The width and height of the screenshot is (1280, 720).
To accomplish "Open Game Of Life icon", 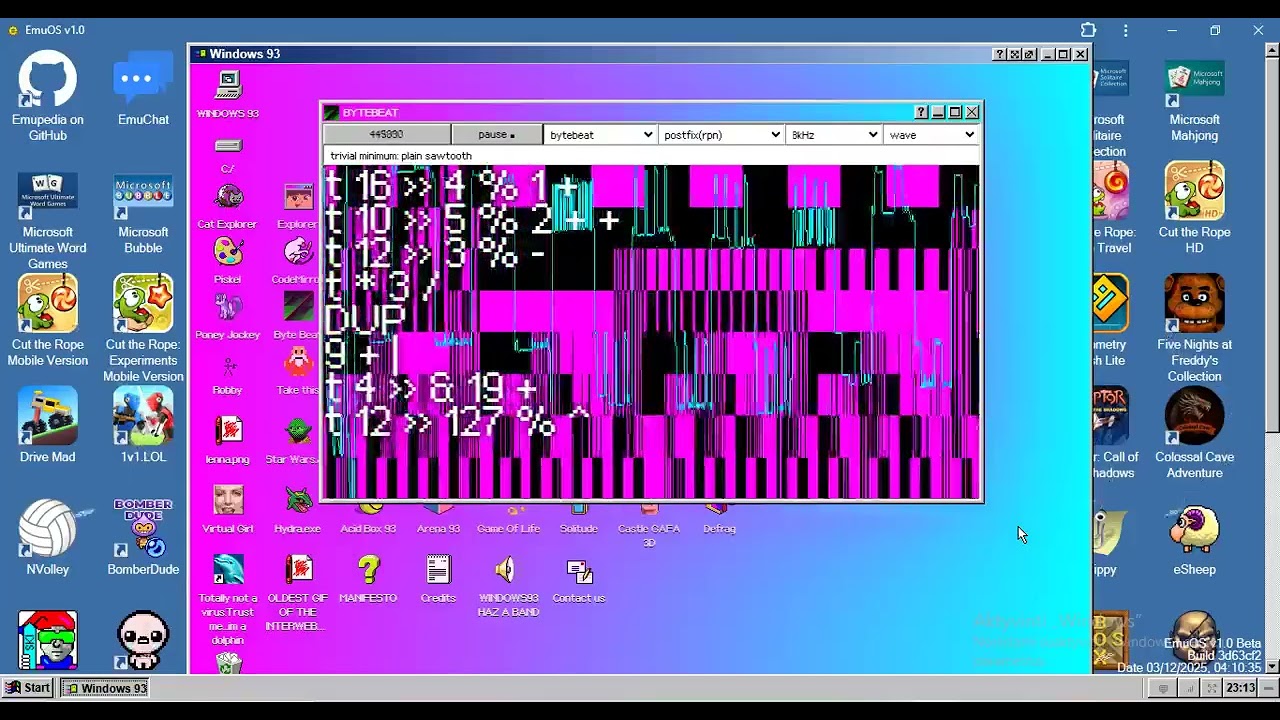I will (508, 520).
